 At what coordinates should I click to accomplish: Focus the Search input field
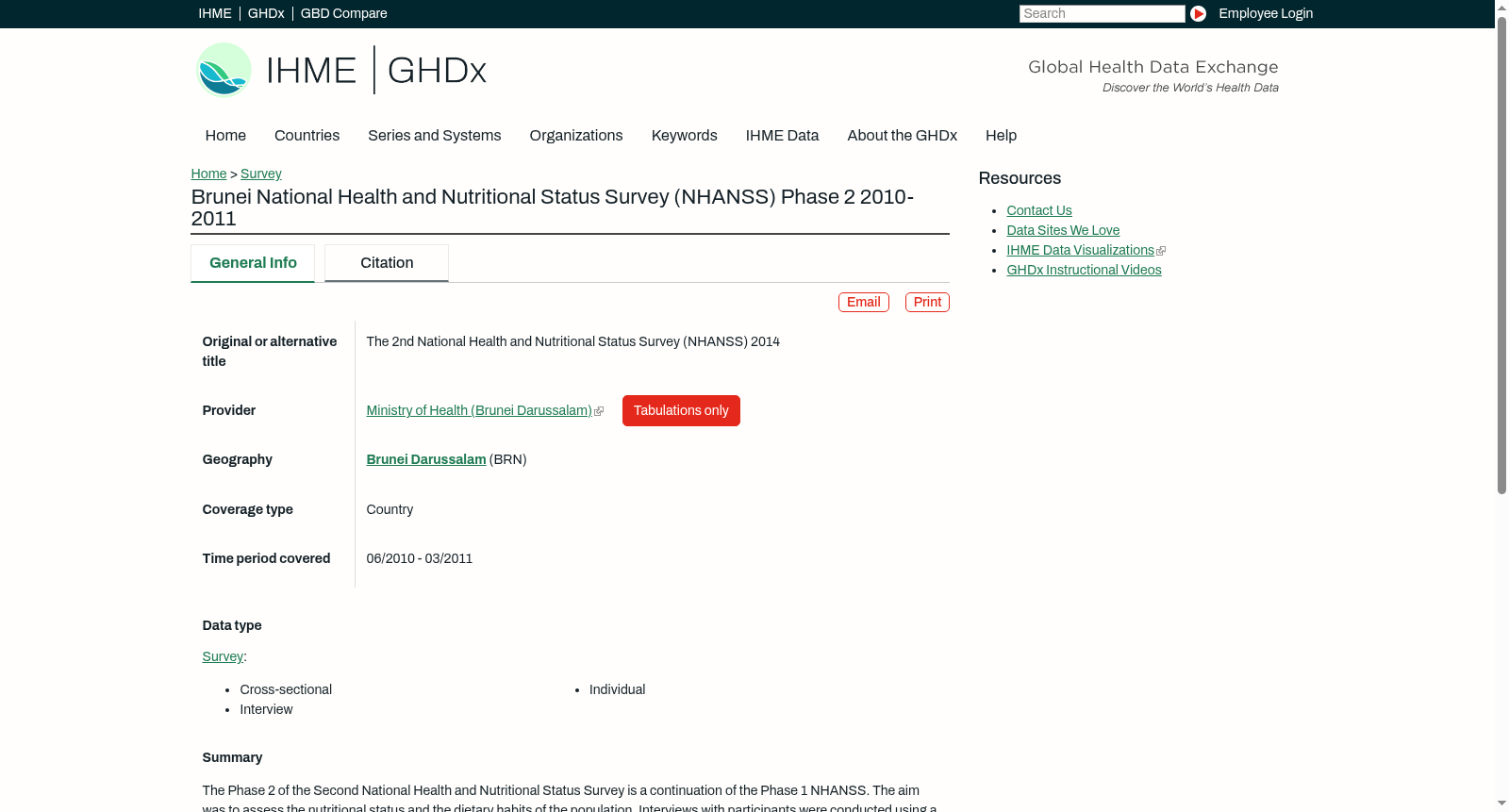tap(1102, 13)
